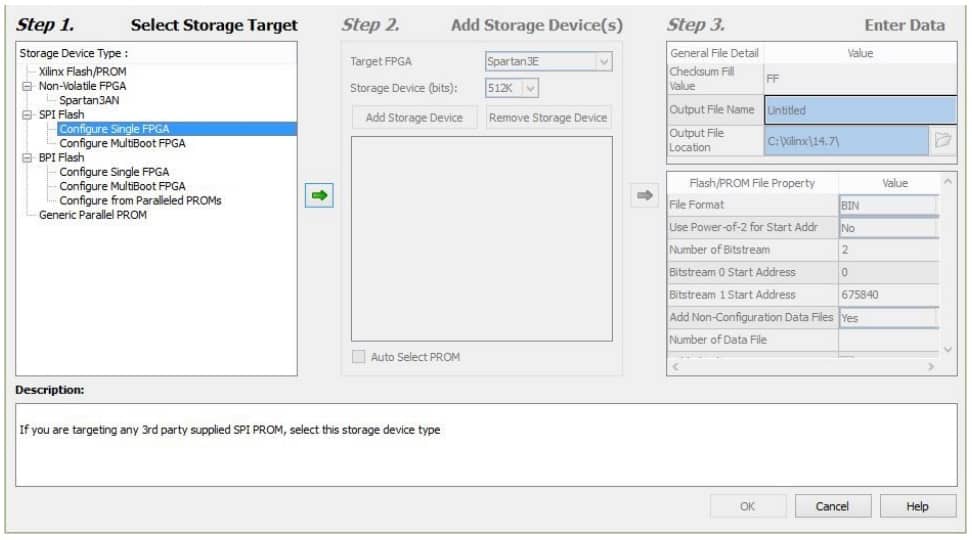Click the green arrow after Step 1
The image size is (972, 540).
pyautogui.click(x=319, y=197)
